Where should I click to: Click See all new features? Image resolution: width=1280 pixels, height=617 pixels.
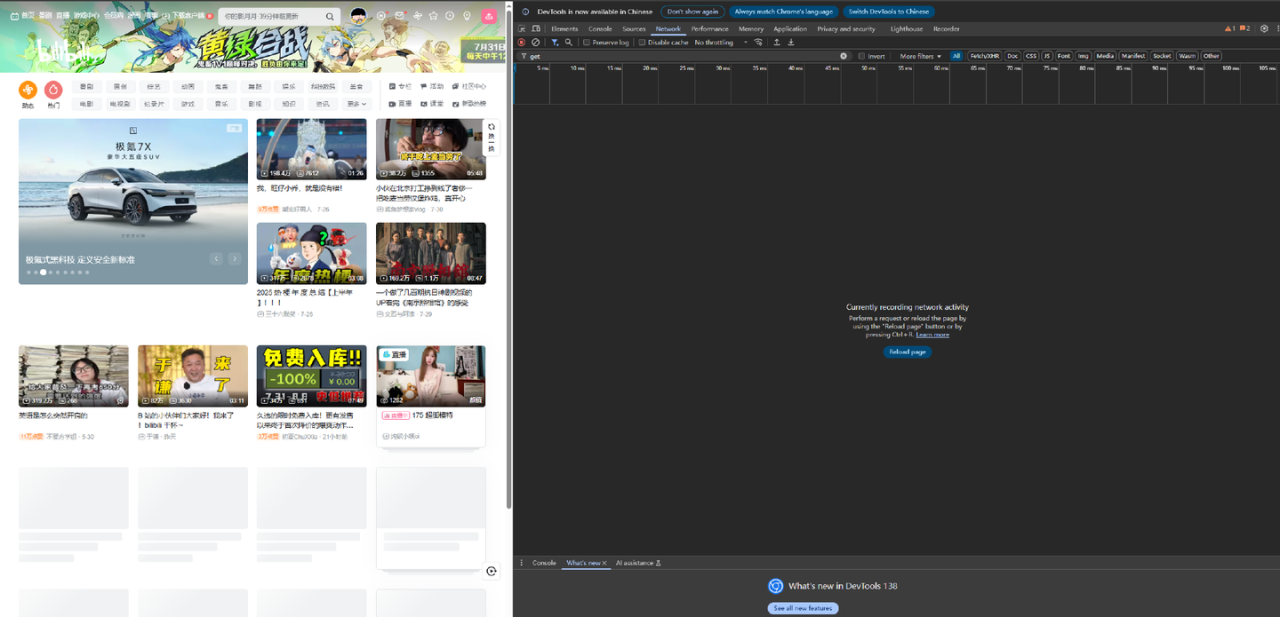click(x=802, y=608)
